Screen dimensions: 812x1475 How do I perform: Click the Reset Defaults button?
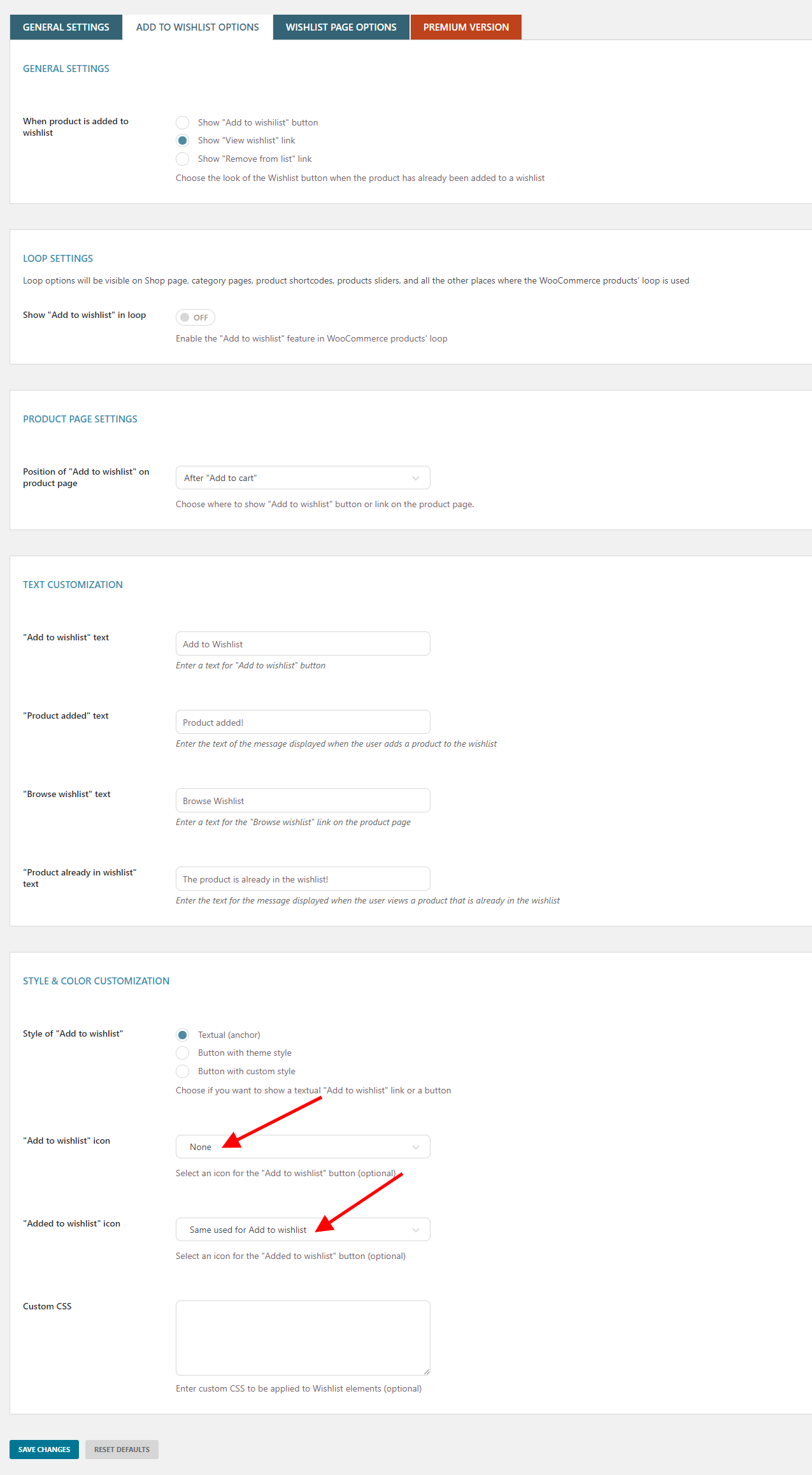(x=122, y=1450)
